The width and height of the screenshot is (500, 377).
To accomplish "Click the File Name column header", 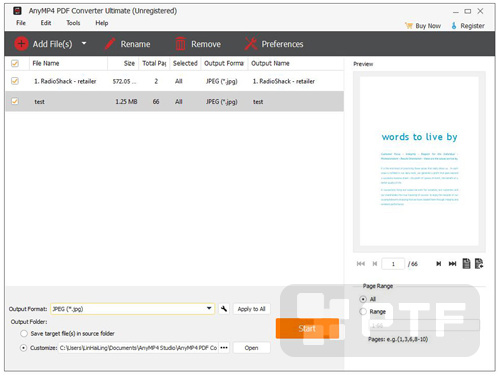I will [68, 63].
